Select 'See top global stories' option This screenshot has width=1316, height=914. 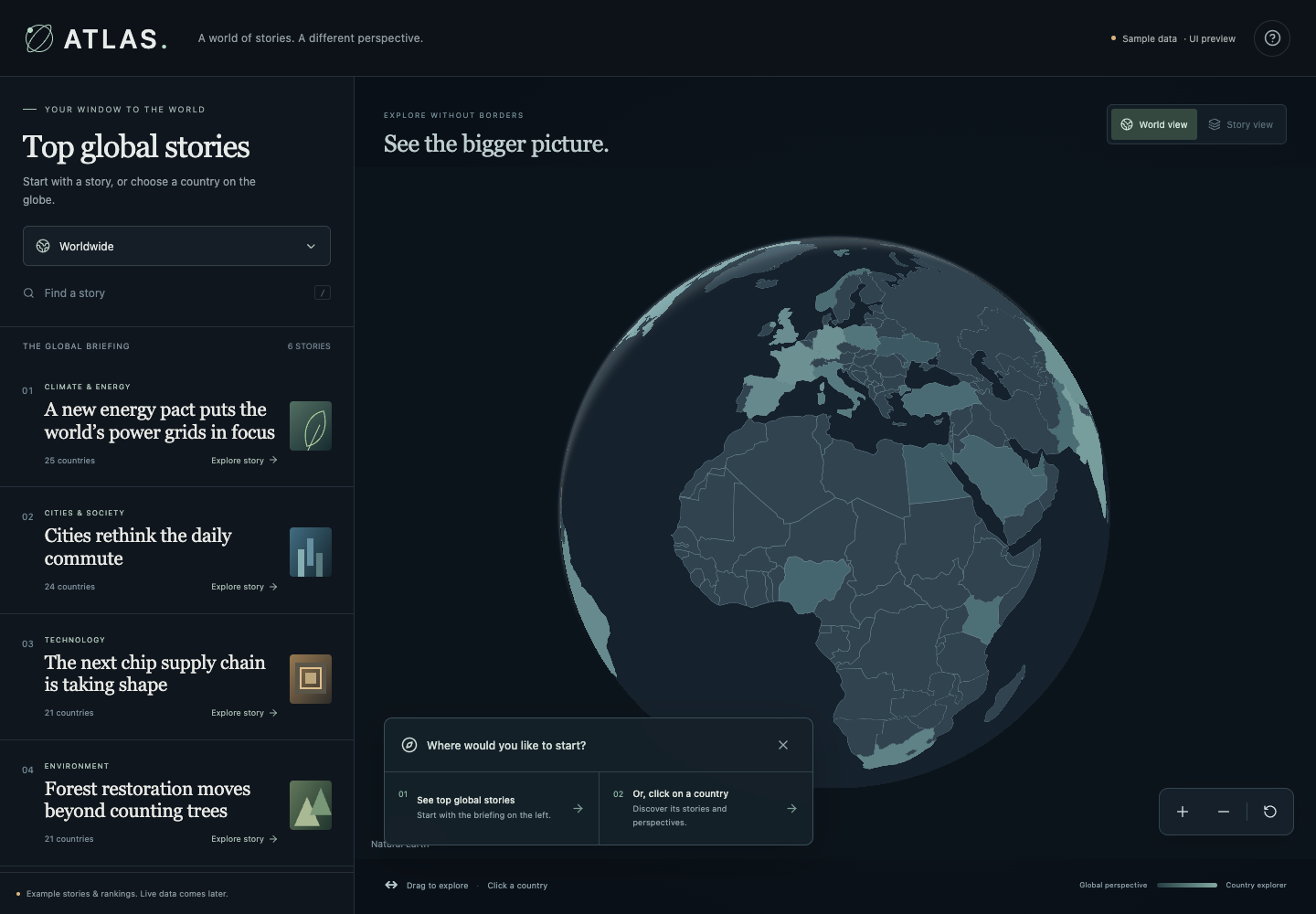492,808
